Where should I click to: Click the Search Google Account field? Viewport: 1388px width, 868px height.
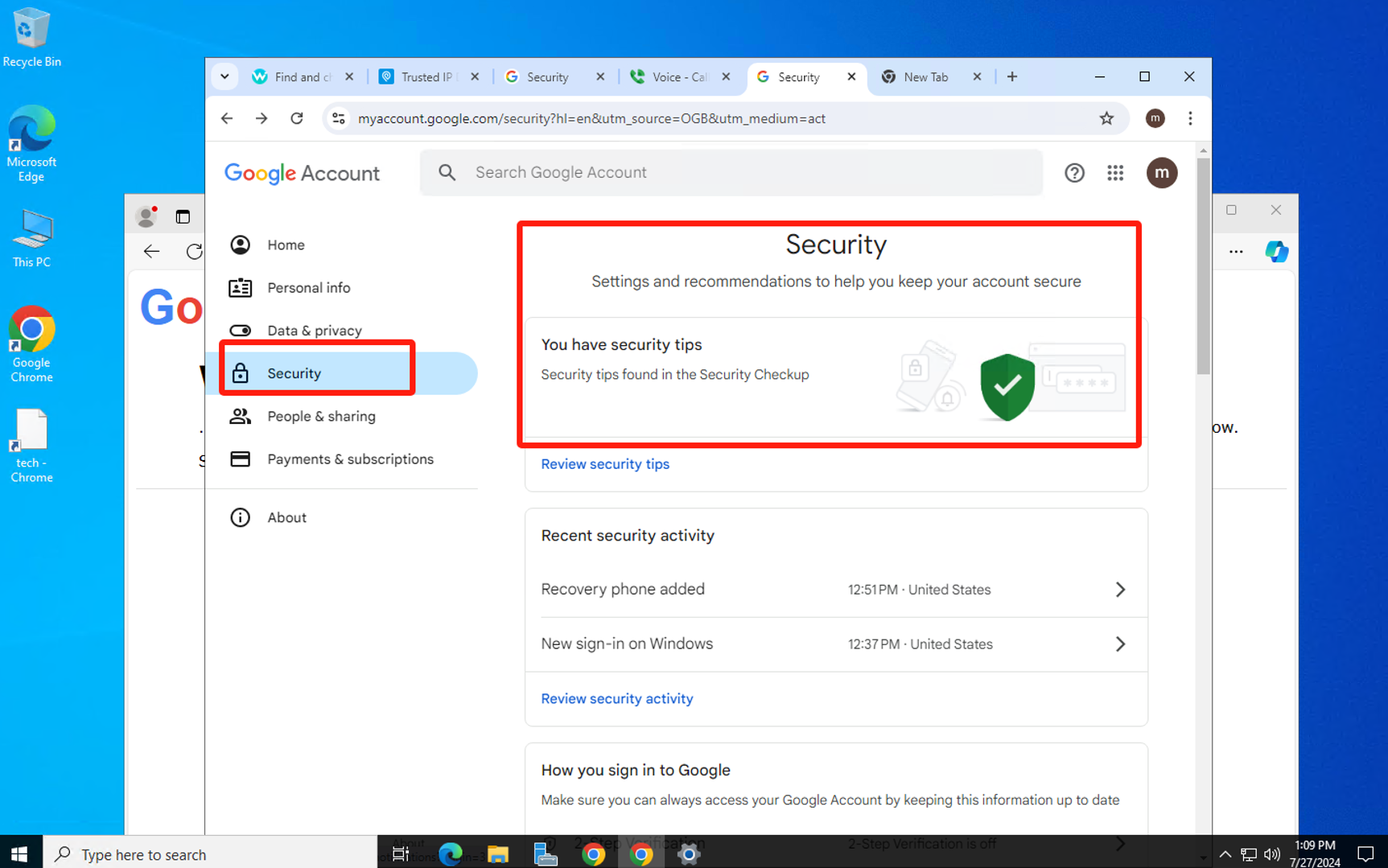(x=731, y=173)
